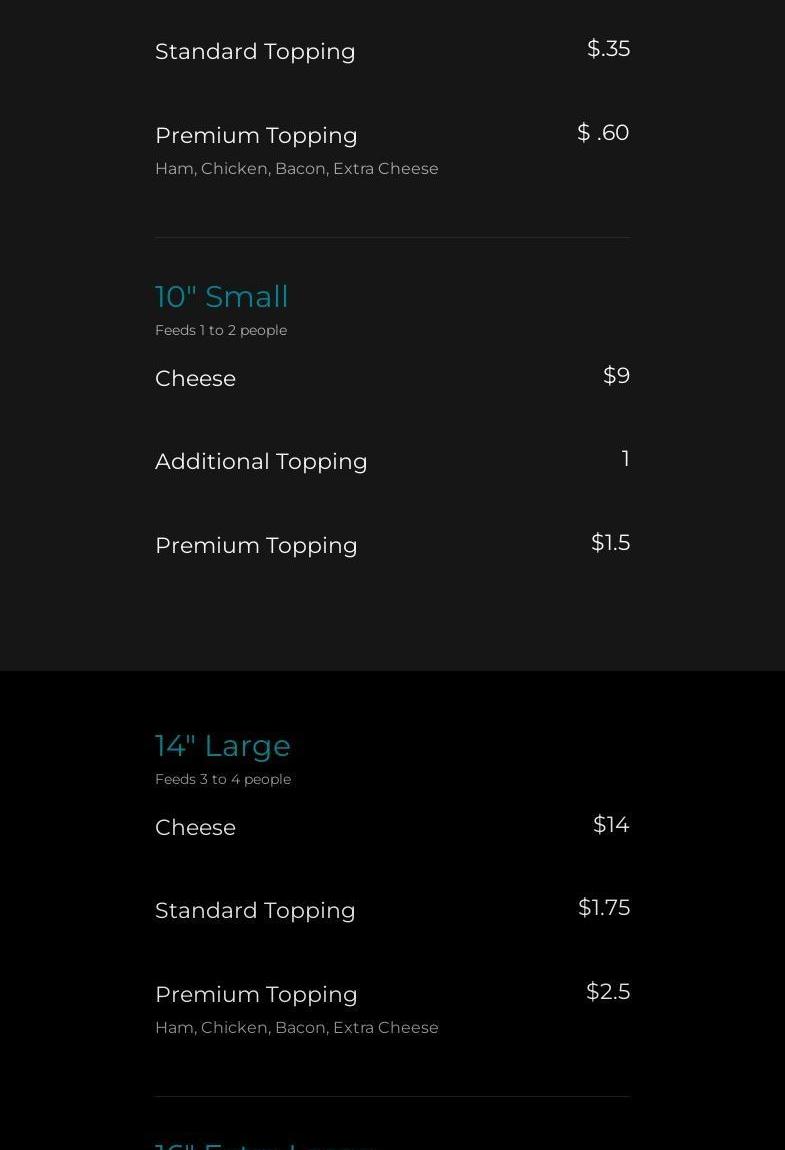The height and width of the screenshot is (1150, 785).
Task: Select Premium Topping priced at $2.5
Action: [256, 995]
